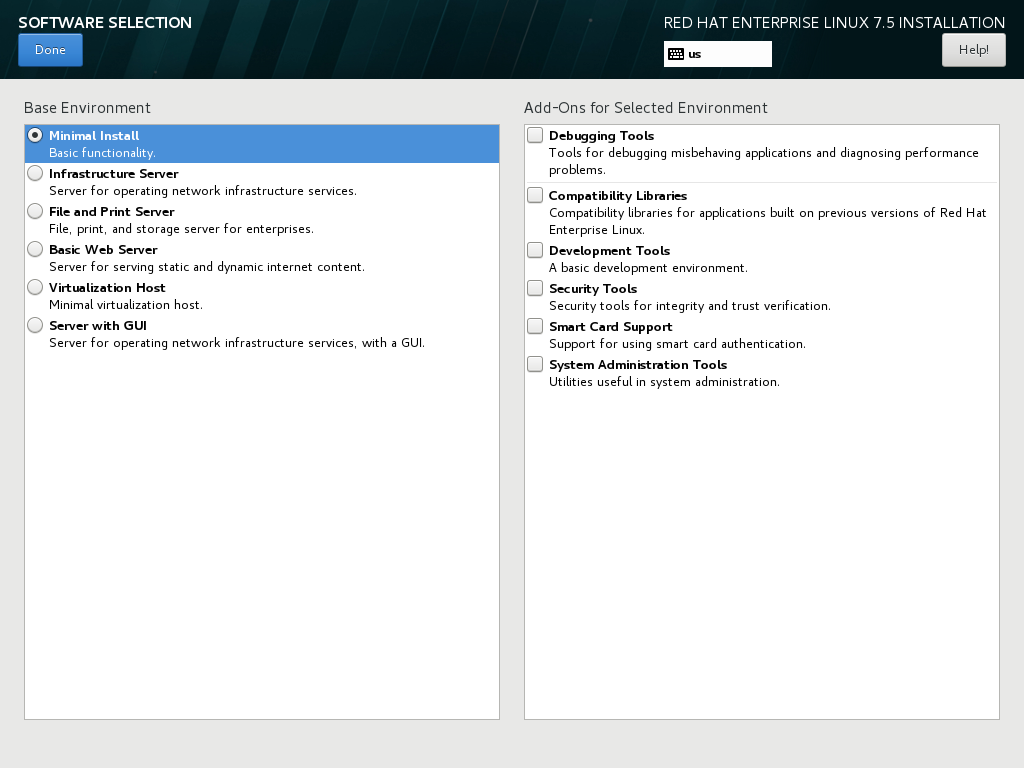Click the RED HAT ENTERPRISE LINUX 7.5 INSTALLATION title
The image size is (1024, 768).
pos(833,22)
